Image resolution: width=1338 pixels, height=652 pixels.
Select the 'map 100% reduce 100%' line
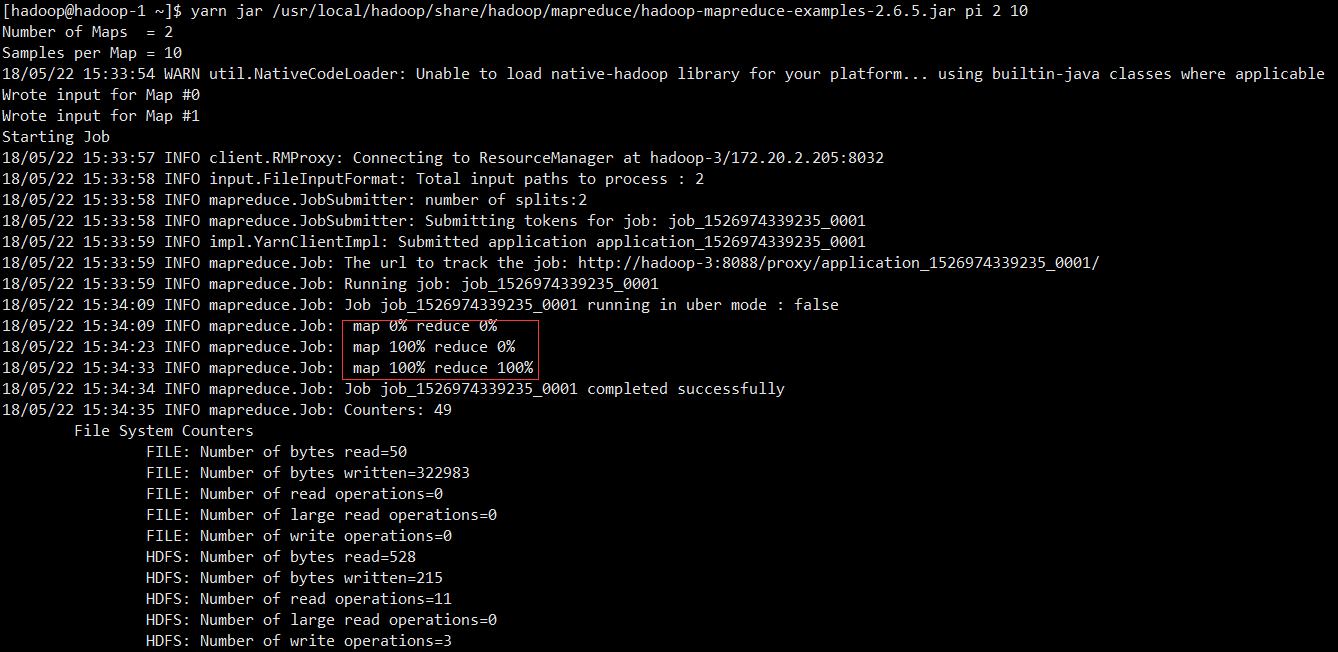click(x=443, y=368)
